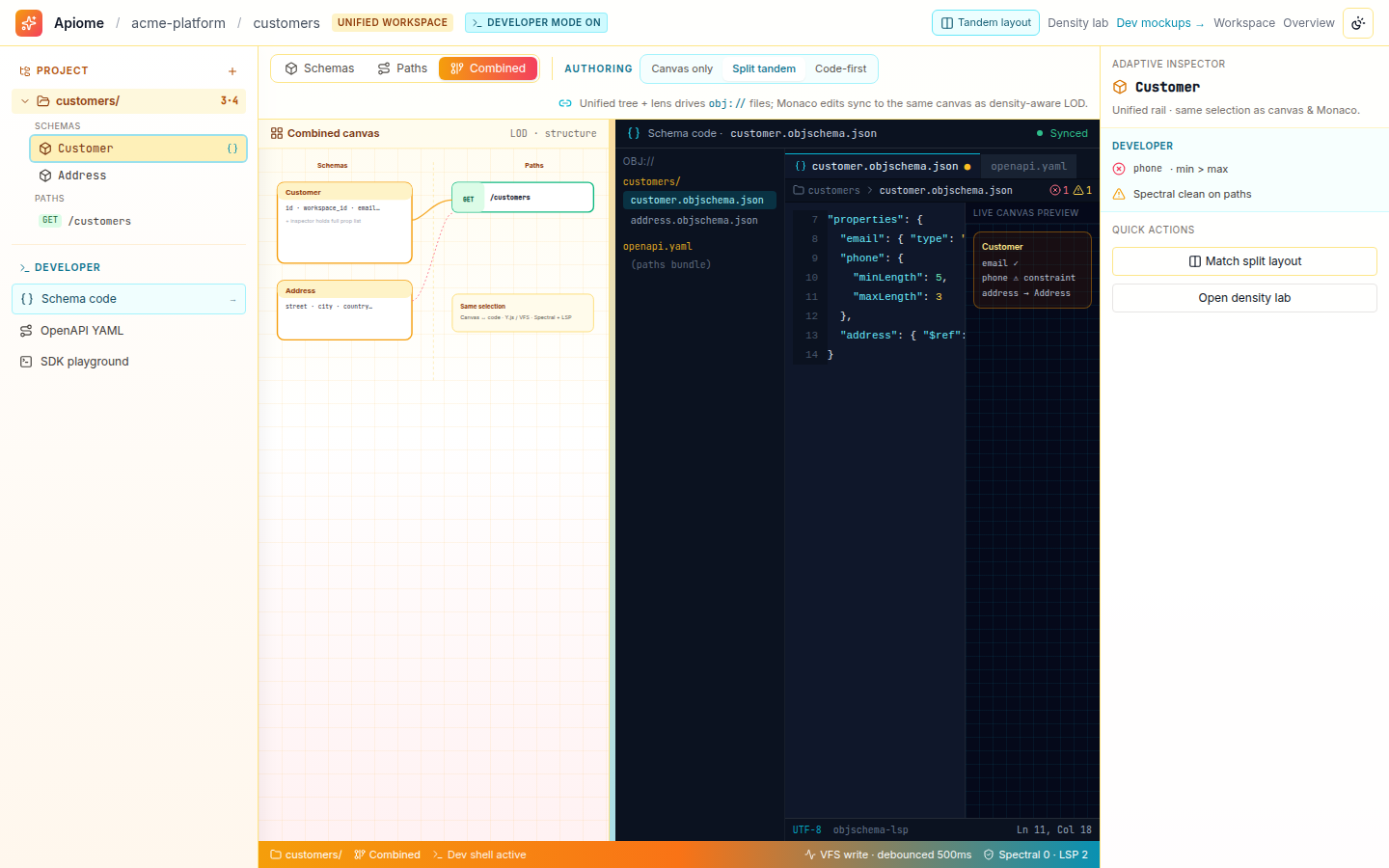This screenshot has height=868, width=1389.
Task: Open customer.objschema.json in the file tree
Action: point(699,201)
